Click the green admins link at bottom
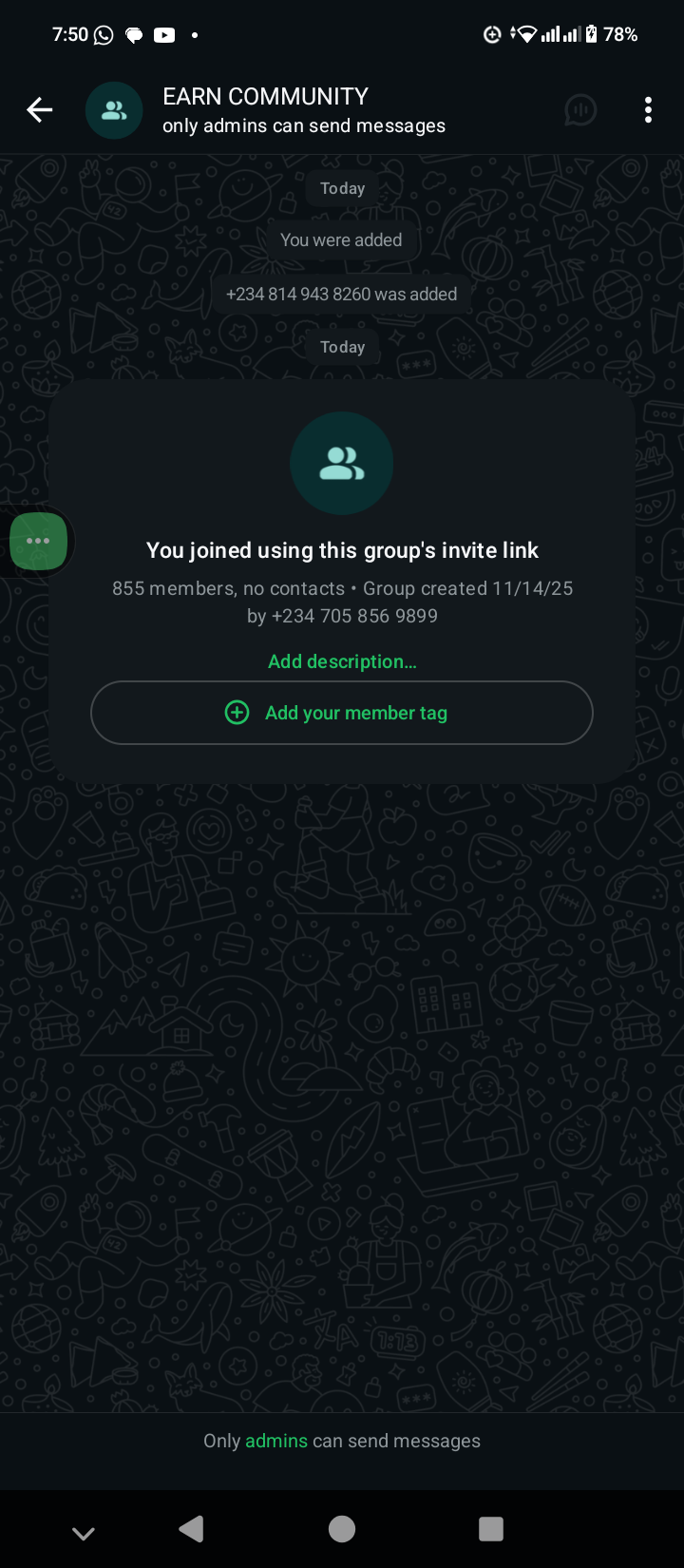 [276, 1441]
